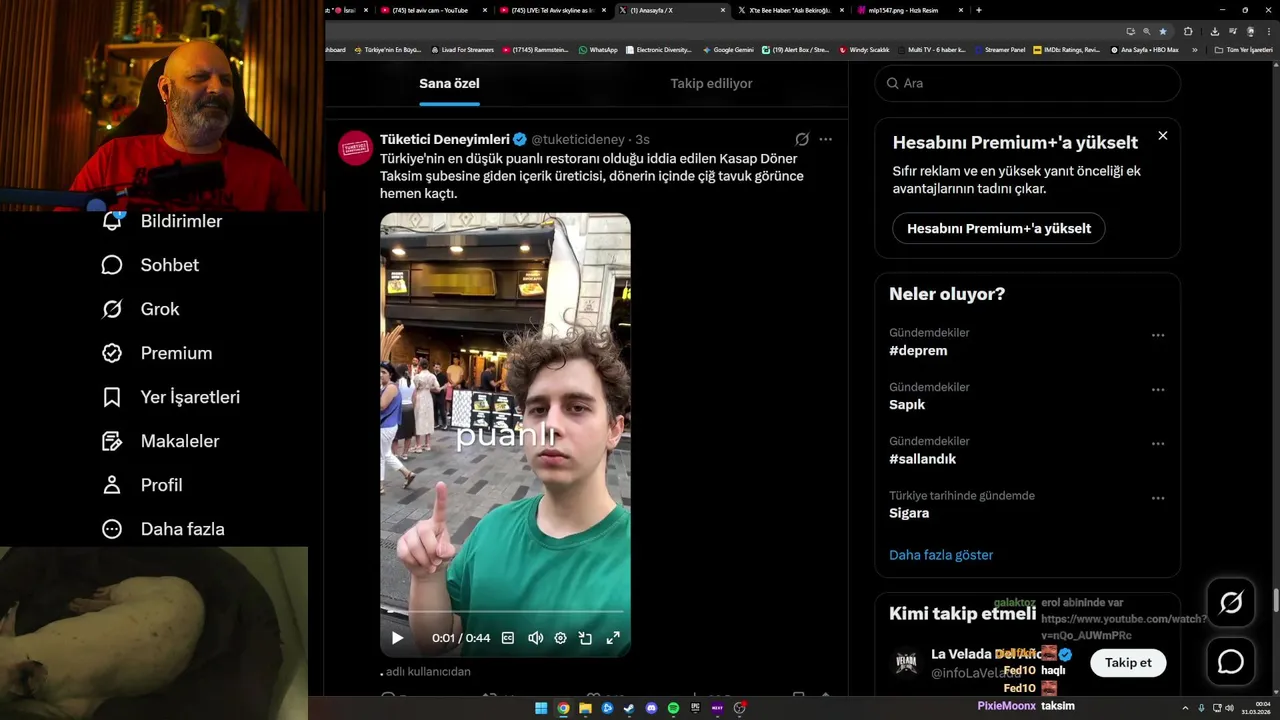Open Discord from the taskbar
The image size is (1280, 720).
(651, 708)
